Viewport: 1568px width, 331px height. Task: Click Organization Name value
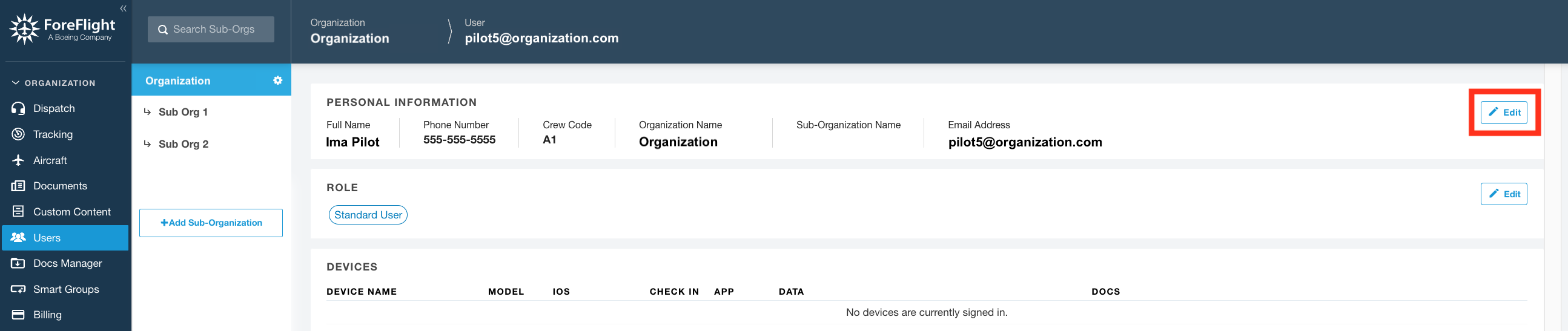678,142
